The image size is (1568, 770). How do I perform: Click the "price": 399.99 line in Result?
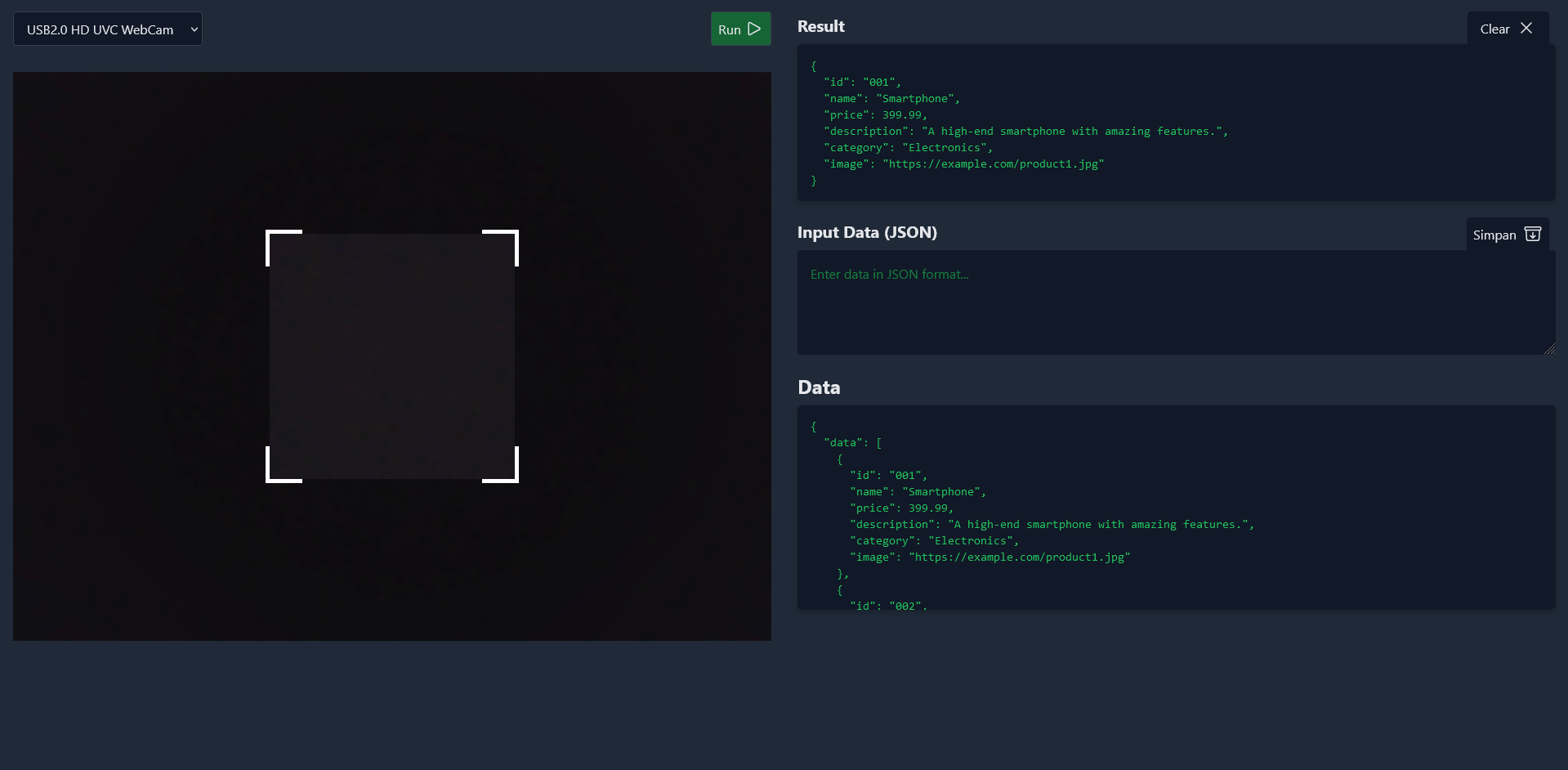875,115
